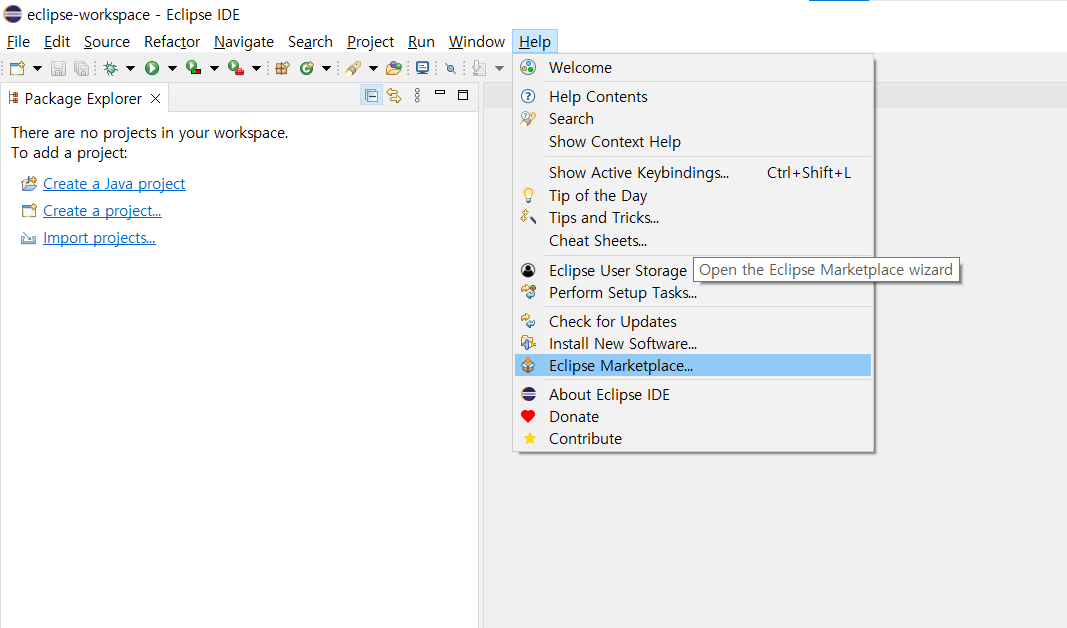The height and width of the screenshot is (628, 1067).
Task: Open the New wizard dropdown arrow
Action: [x=37, y=68]
